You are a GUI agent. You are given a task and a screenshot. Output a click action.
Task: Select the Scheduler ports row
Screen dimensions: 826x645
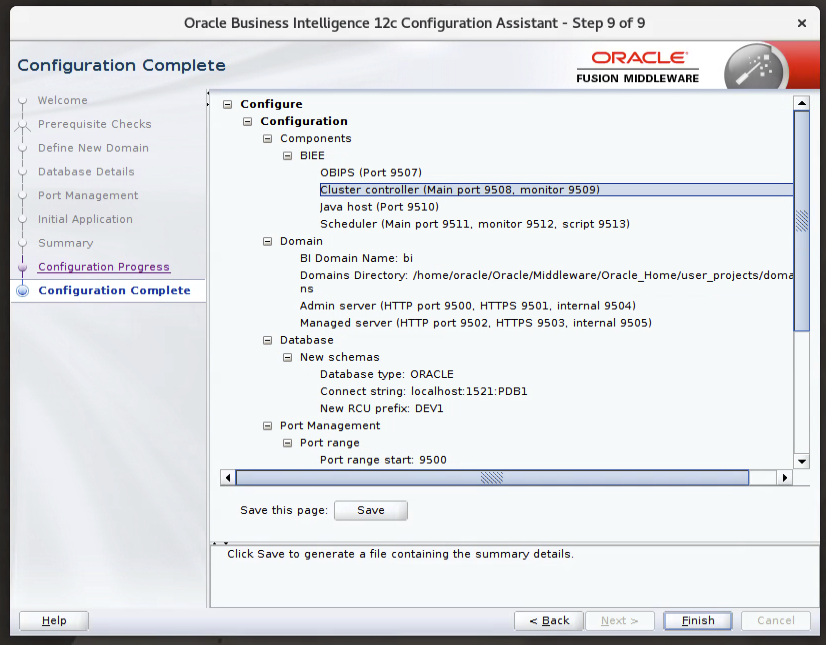tap(475, 224)
